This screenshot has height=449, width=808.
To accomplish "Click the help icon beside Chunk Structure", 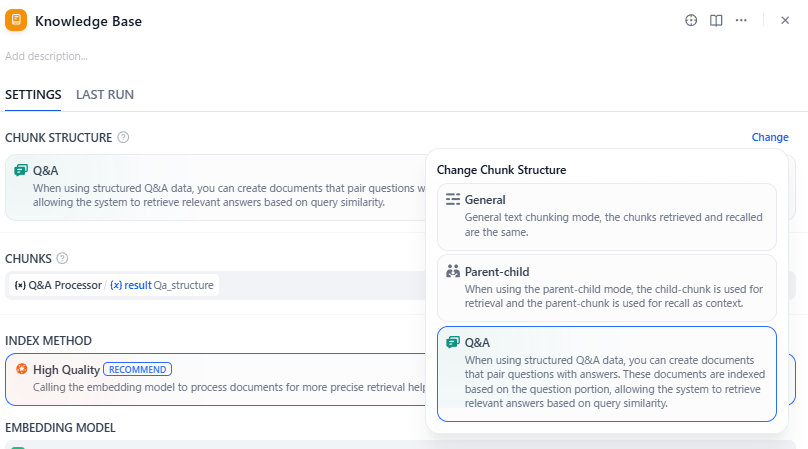I will pos(123,137).
